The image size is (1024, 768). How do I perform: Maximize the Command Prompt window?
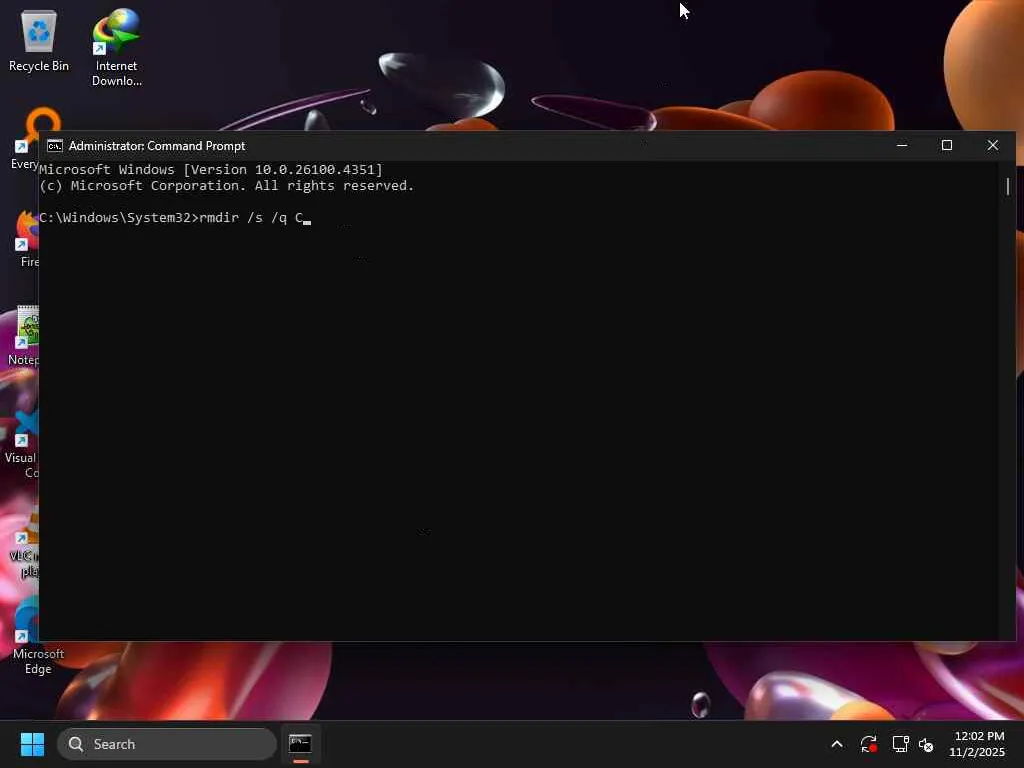point(947,146)
